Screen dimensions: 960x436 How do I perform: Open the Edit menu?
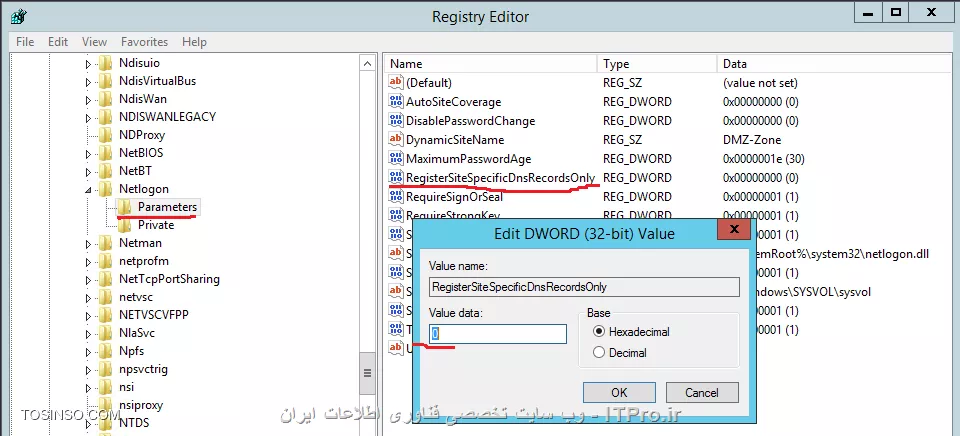[58, 42]
